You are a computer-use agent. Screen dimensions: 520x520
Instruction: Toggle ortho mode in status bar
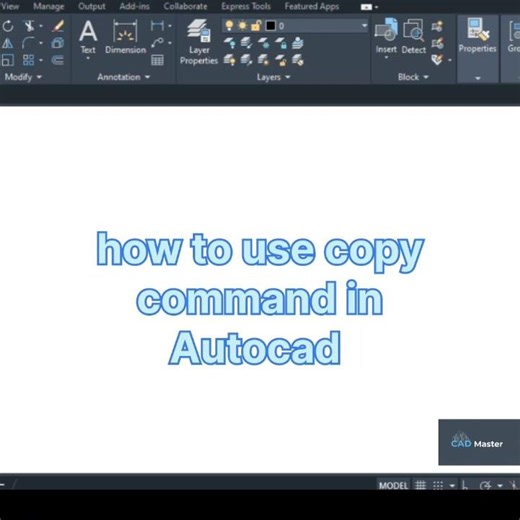[465, 485]
